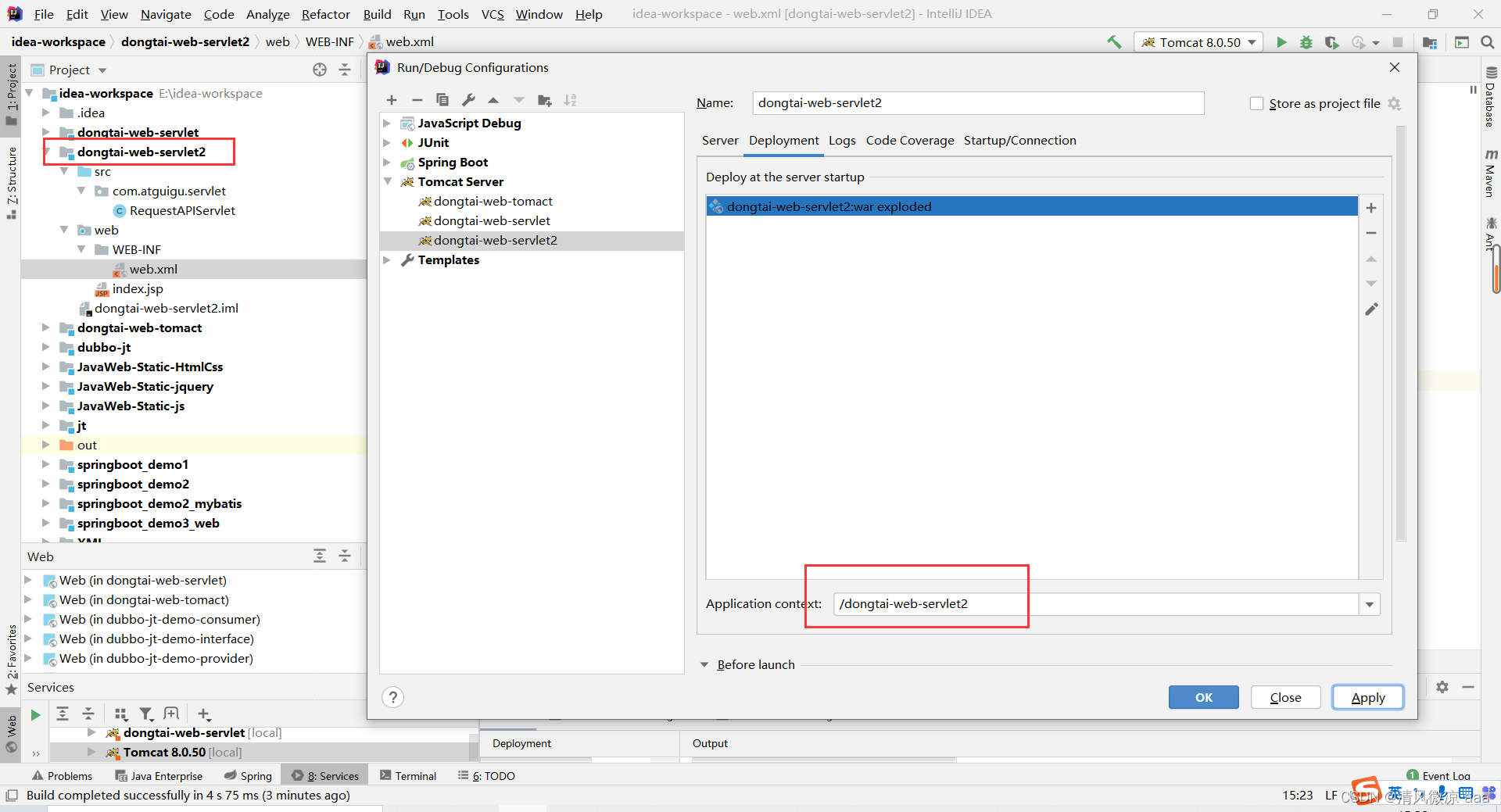
Task: Expand Templates node
Action: coord(387,259)
